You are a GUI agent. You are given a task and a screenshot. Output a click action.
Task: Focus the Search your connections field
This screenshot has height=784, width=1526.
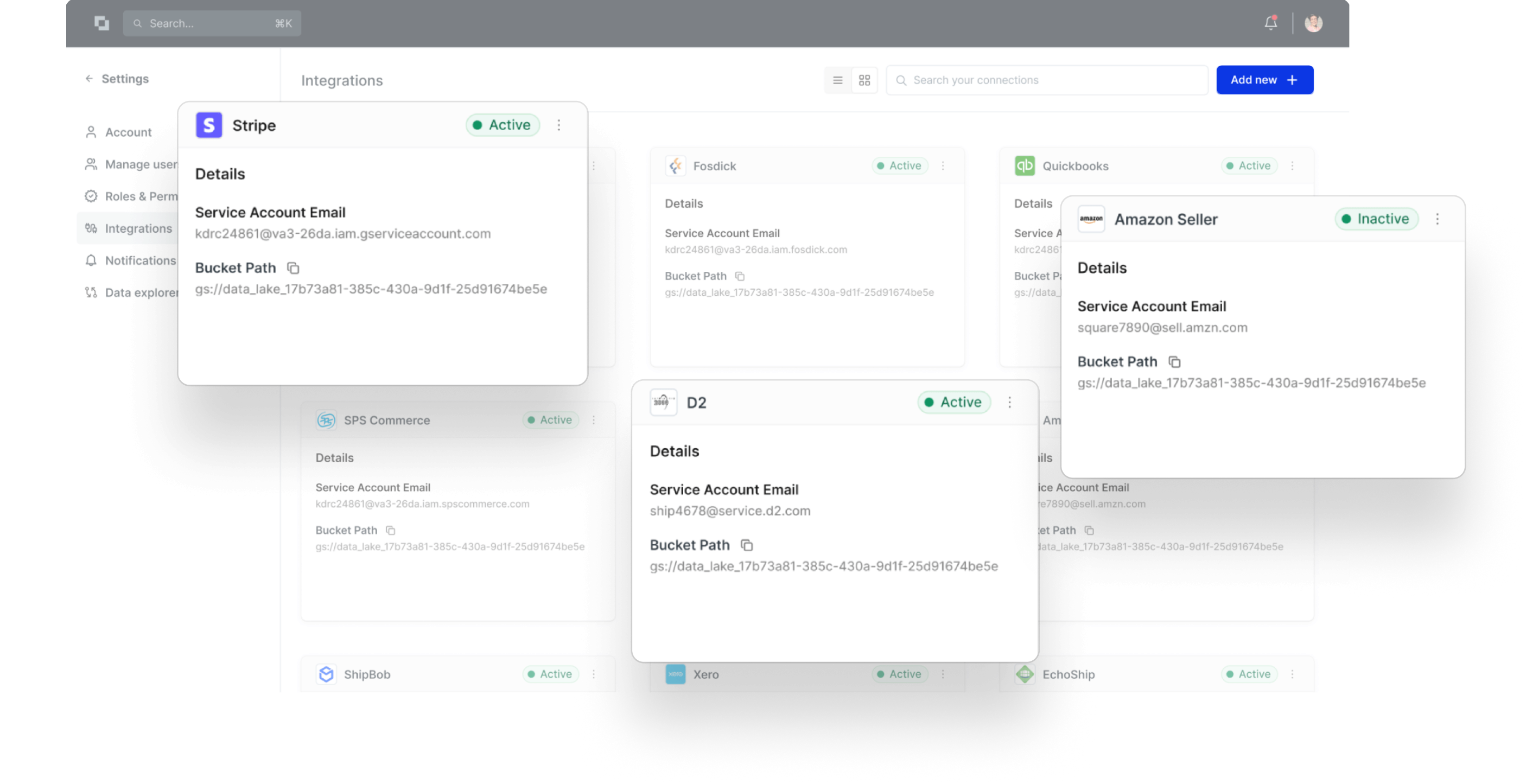(1047, 80)
